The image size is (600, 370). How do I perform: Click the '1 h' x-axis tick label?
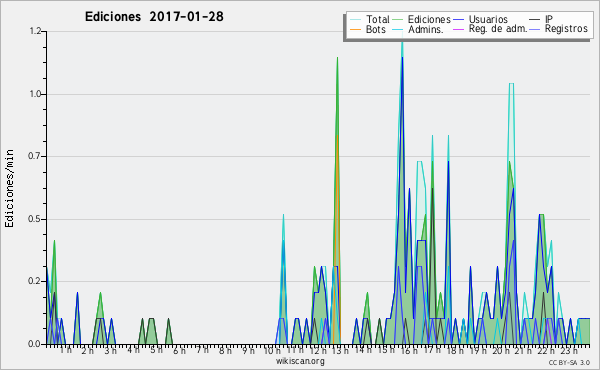[x=65, y=350]
